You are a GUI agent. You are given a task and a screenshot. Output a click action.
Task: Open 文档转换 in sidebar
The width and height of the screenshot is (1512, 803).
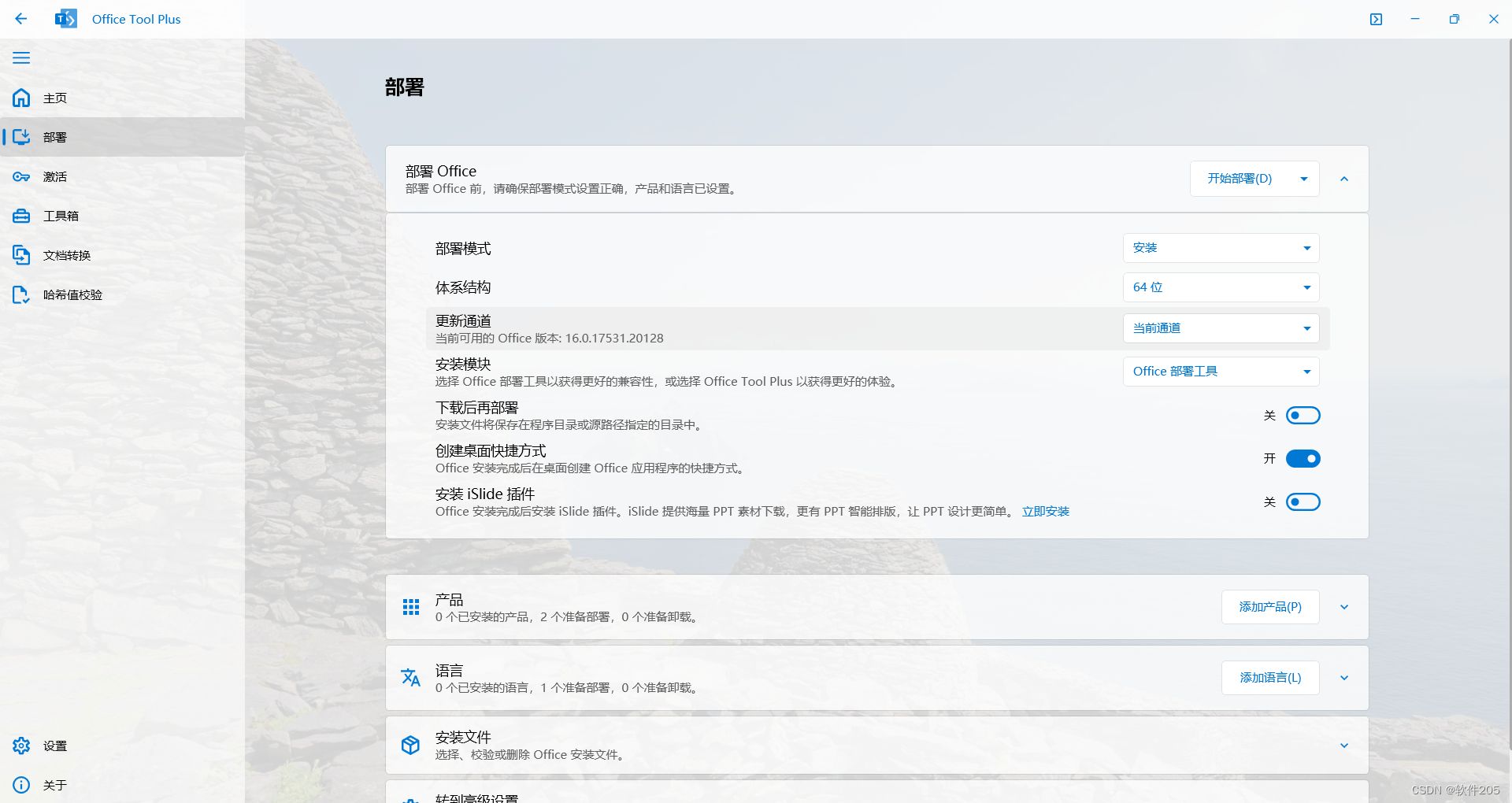[122, 255]
